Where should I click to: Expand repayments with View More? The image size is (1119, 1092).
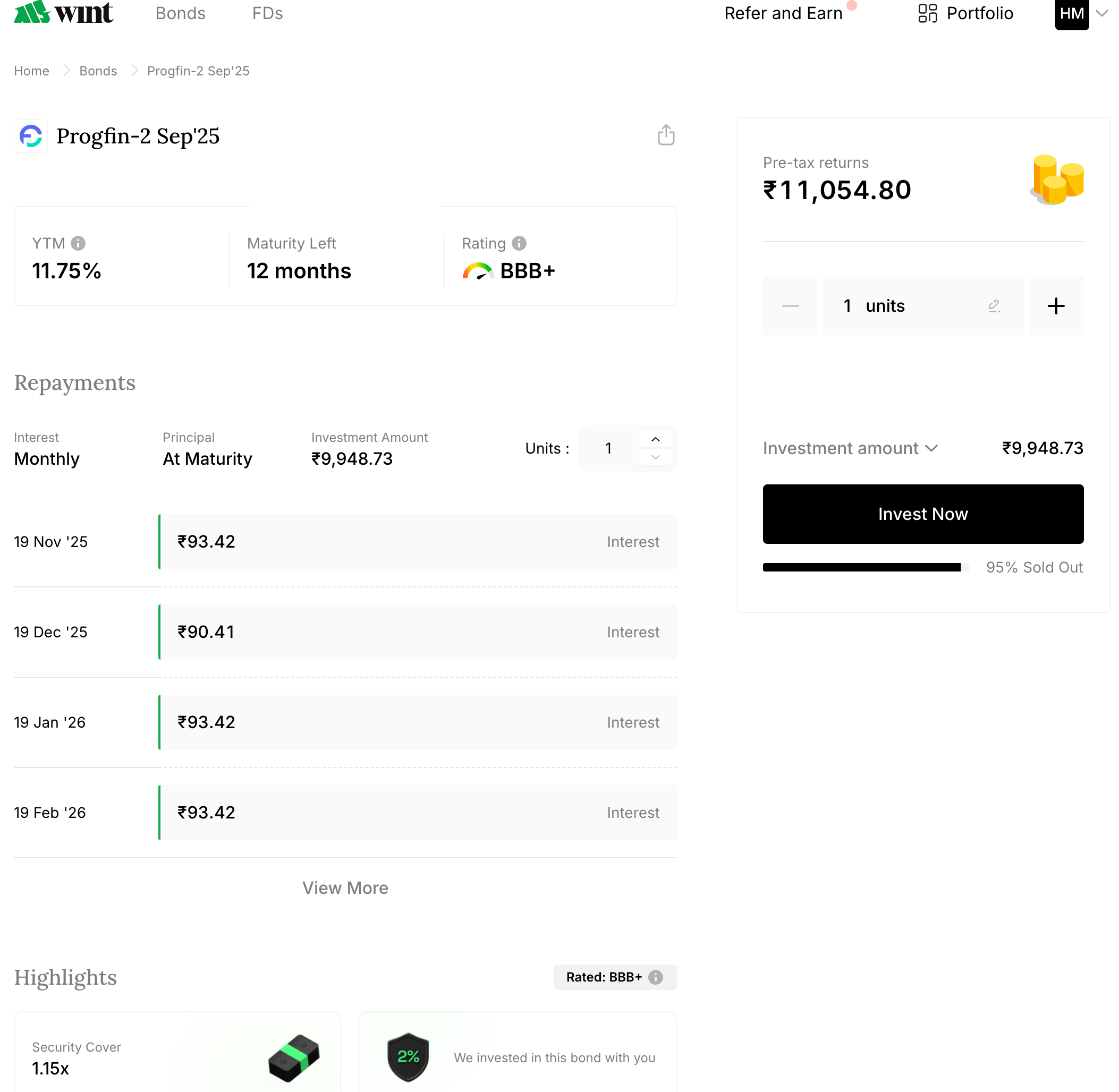345,887
